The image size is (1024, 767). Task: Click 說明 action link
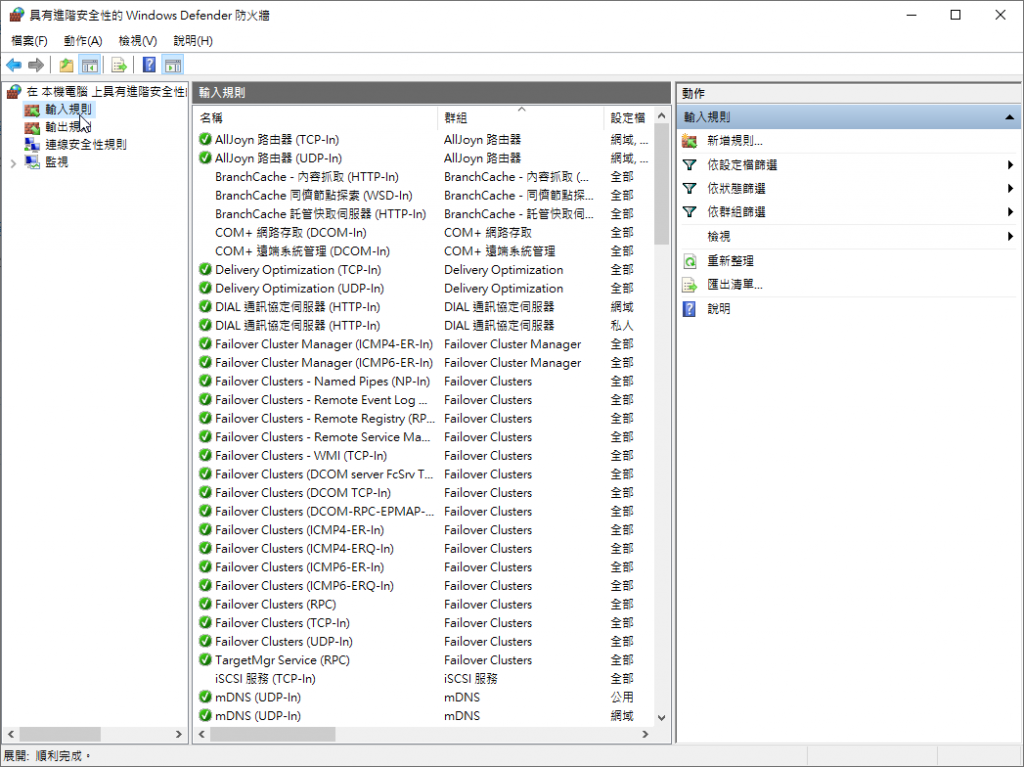(x=718, y=308)
